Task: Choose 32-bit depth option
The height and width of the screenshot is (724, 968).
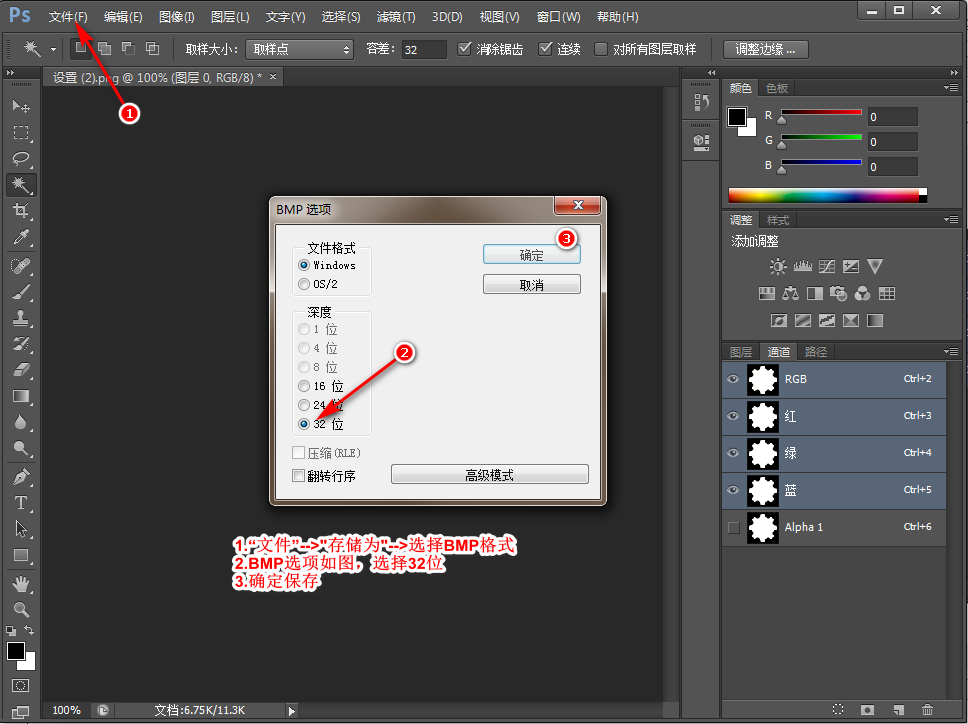Action: coord(304,424)
